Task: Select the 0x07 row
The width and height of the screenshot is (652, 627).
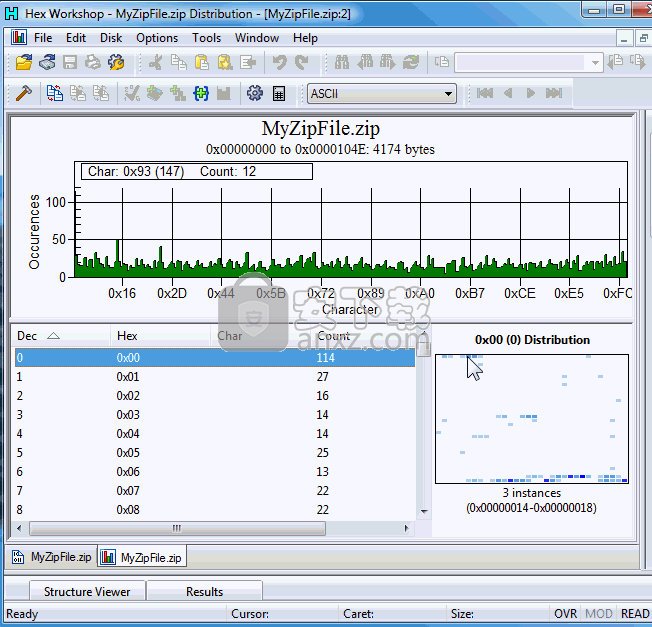Action: (215, 491)
